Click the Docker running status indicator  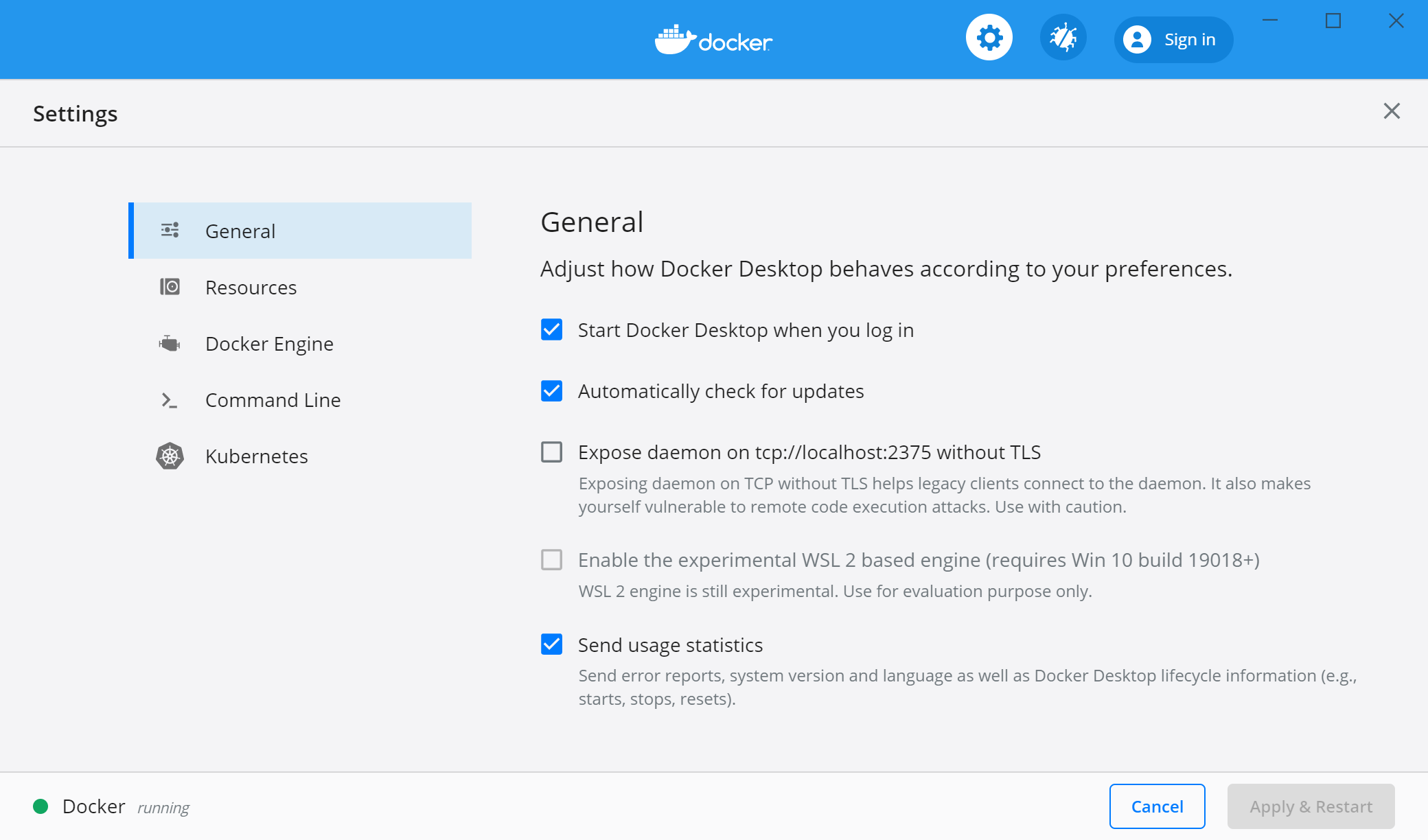click(x=40, y=806)
